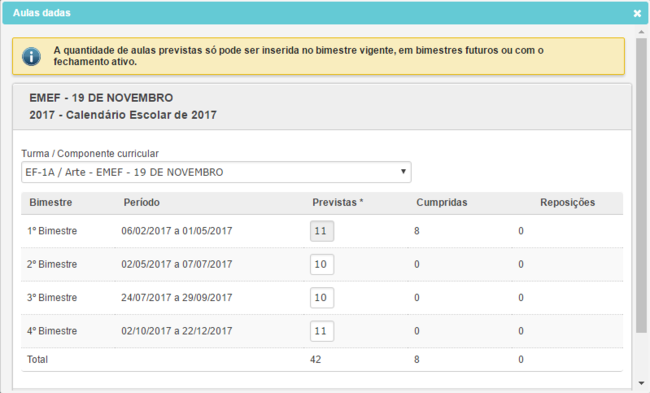Click the period 06/02/2017 a 01/05/2017
The width and height of the screenshot is (650, 393).
coord(177,231)
